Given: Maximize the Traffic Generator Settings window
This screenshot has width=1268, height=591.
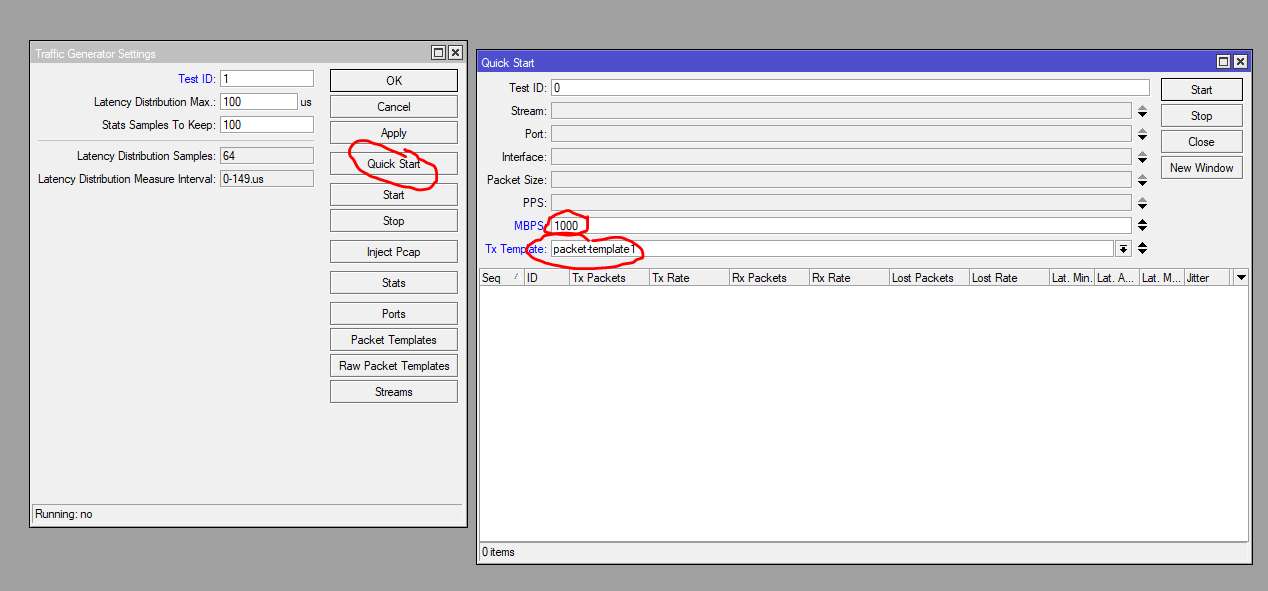Looking at the screenshot, I should click(x=438, y=53).
